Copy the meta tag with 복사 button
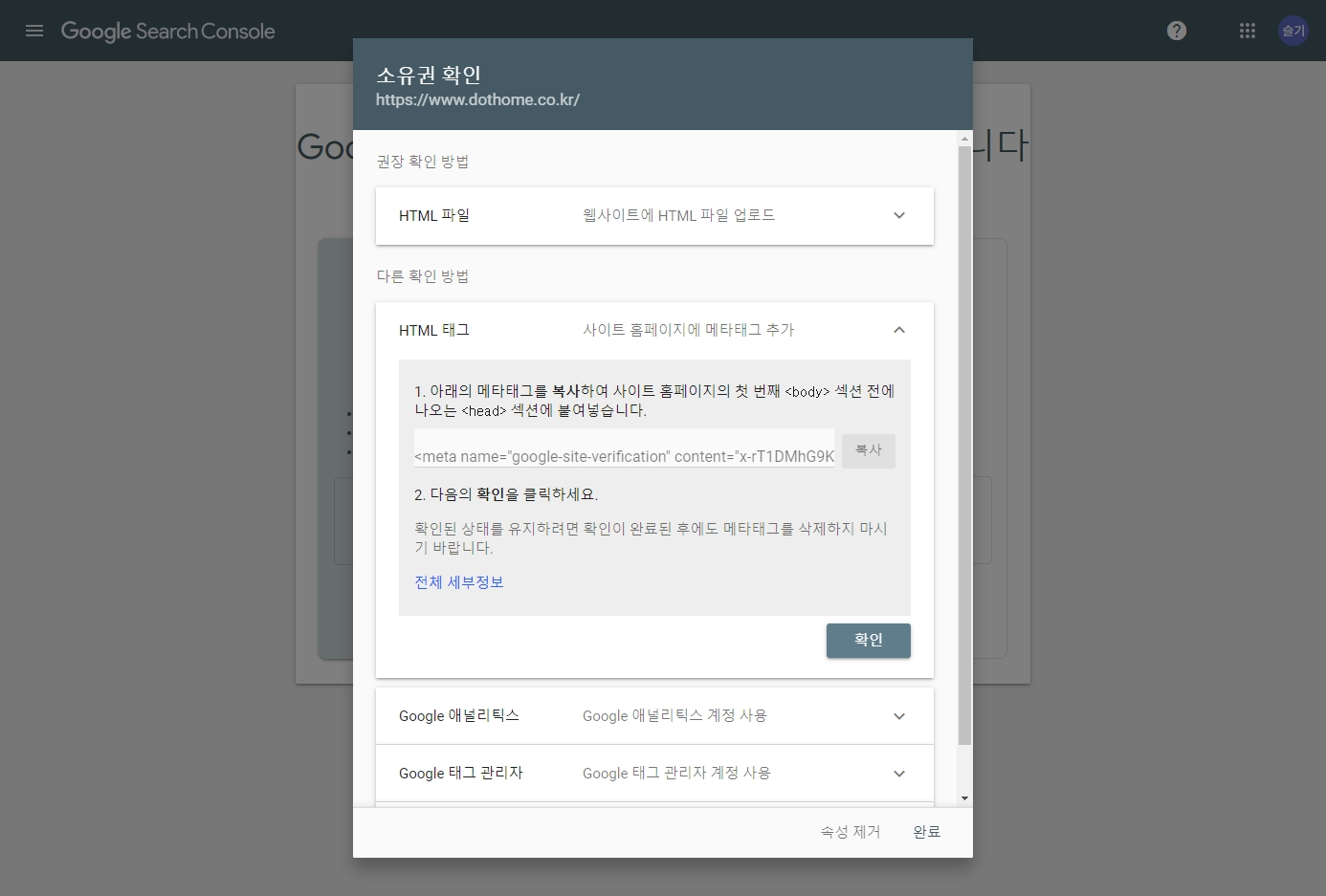This screenshot has height=896, width=1326. tap(869, 450)
